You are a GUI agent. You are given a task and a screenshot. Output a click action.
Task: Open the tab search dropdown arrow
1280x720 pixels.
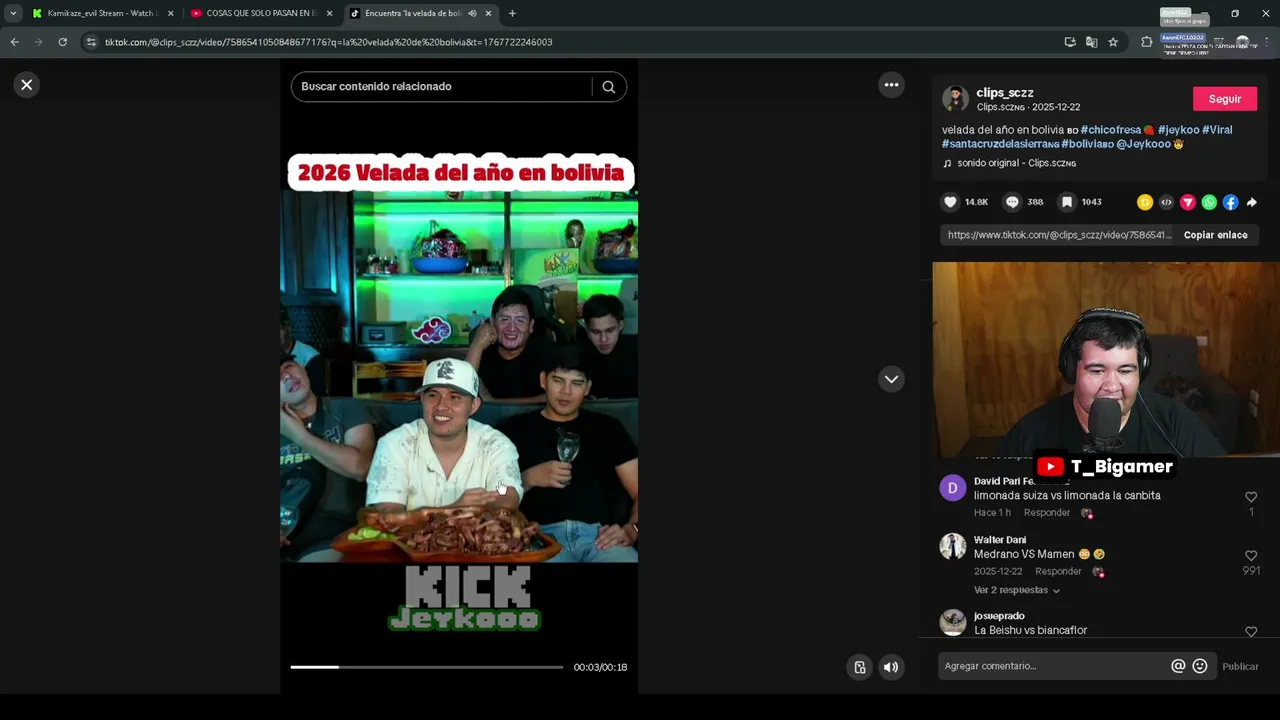pyautogui.click(x=13, y=13)
